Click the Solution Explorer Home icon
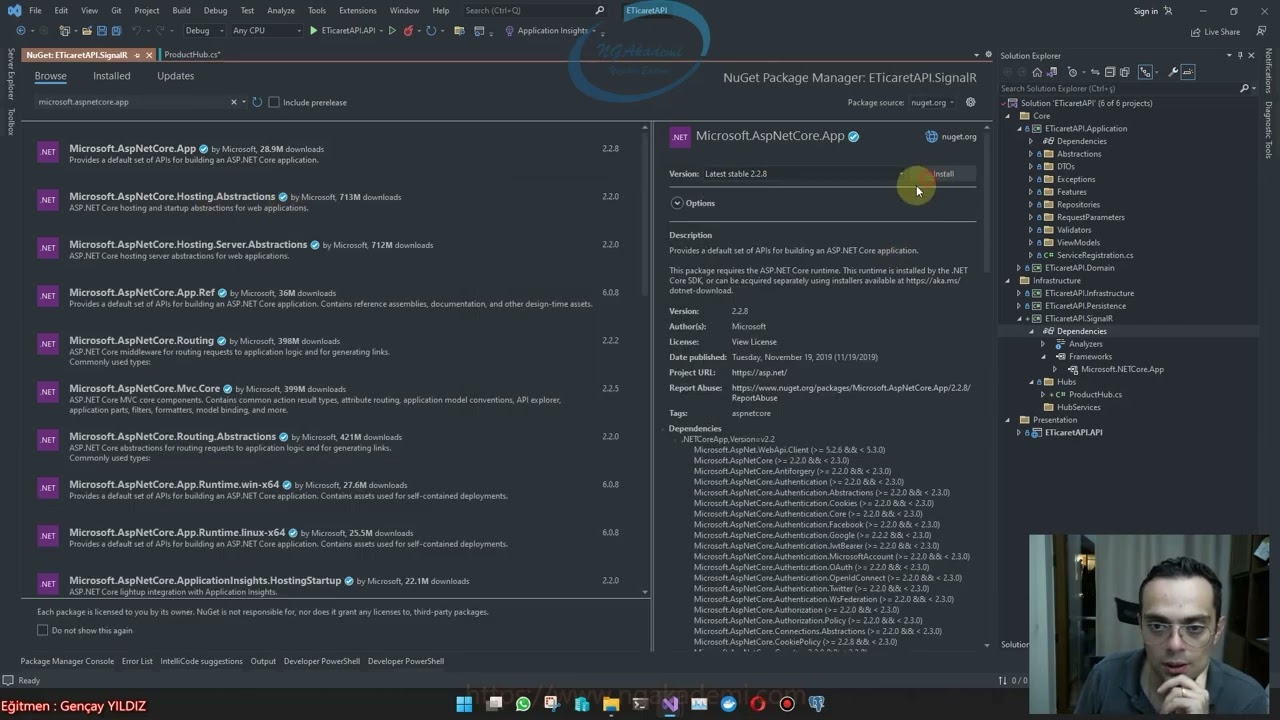The image size is (1280, 720). 1037,72
